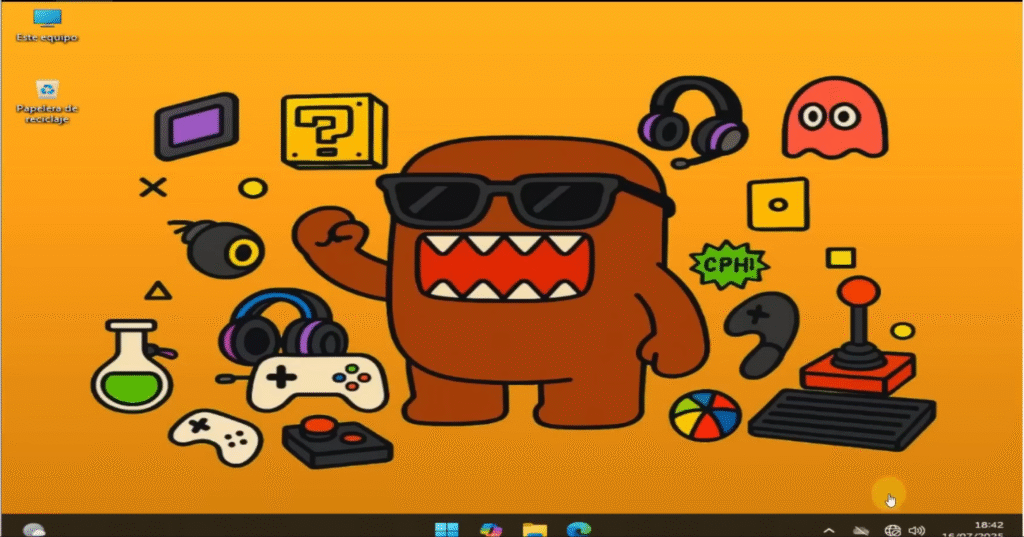The image size is (1024, 537).
Task: Open File Explorer from the taskbar
Action: (x=535, y=529)
